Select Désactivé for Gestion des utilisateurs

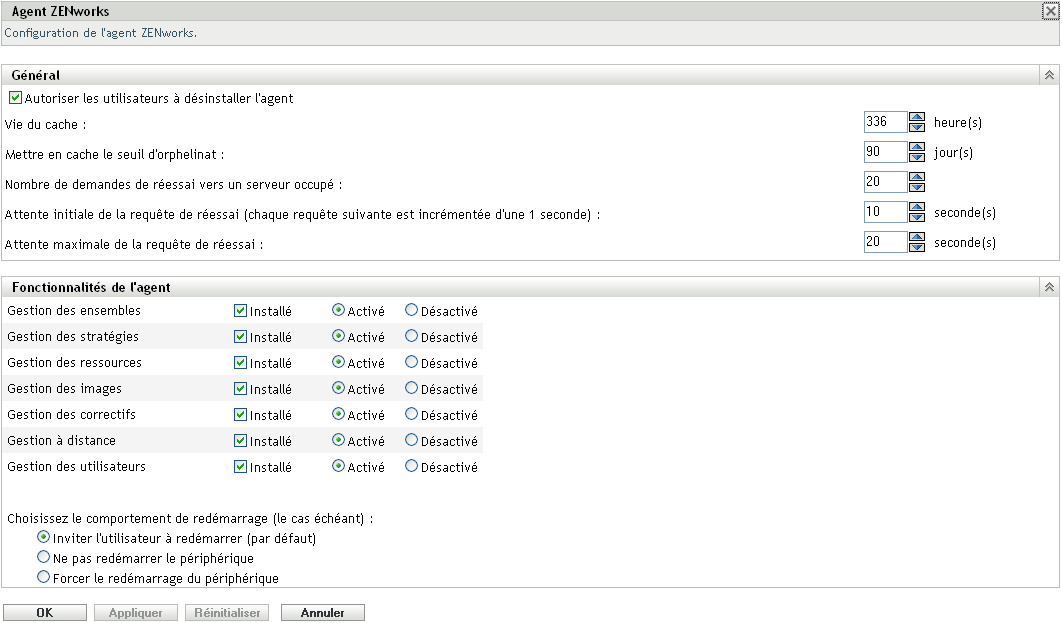point(411,466)
